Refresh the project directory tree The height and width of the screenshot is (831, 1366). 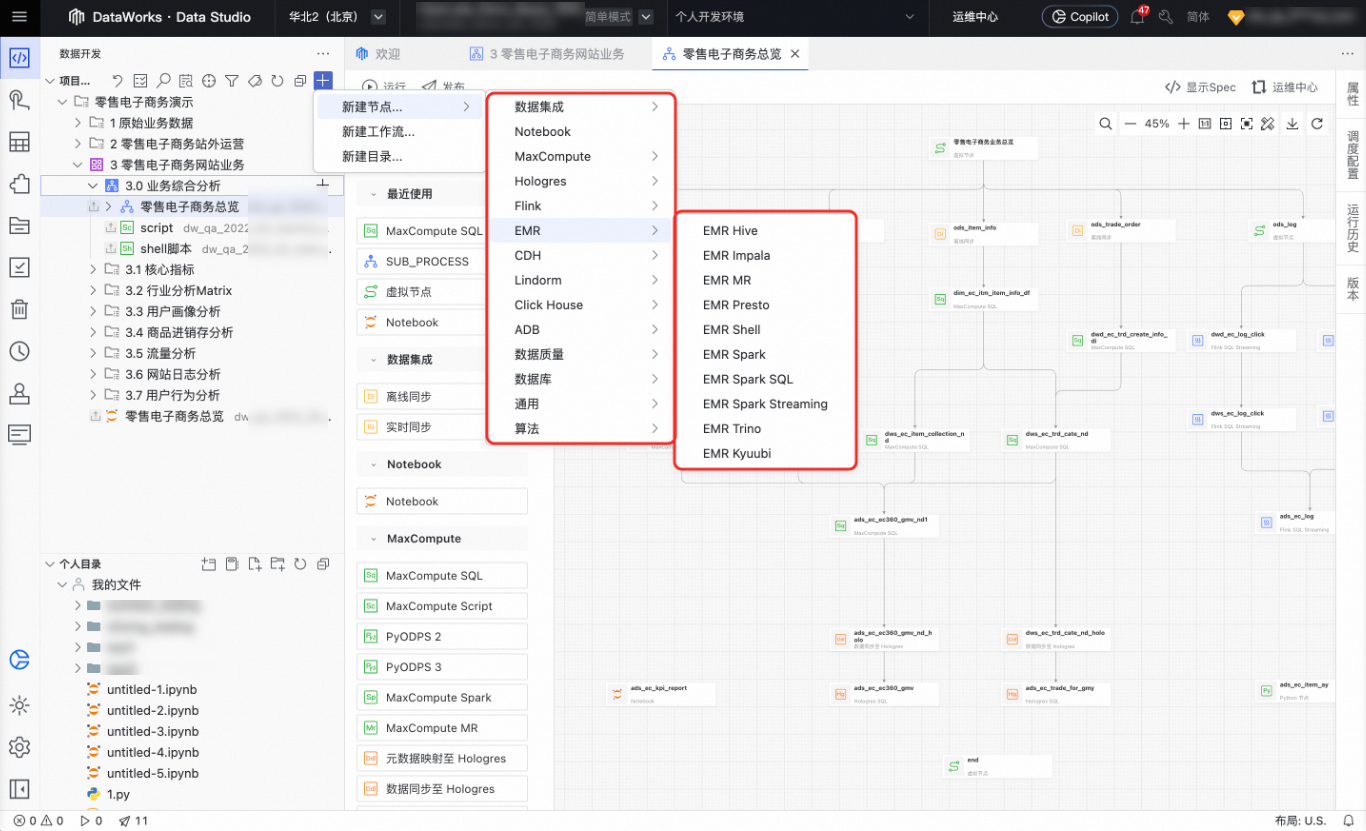point(277,80)
